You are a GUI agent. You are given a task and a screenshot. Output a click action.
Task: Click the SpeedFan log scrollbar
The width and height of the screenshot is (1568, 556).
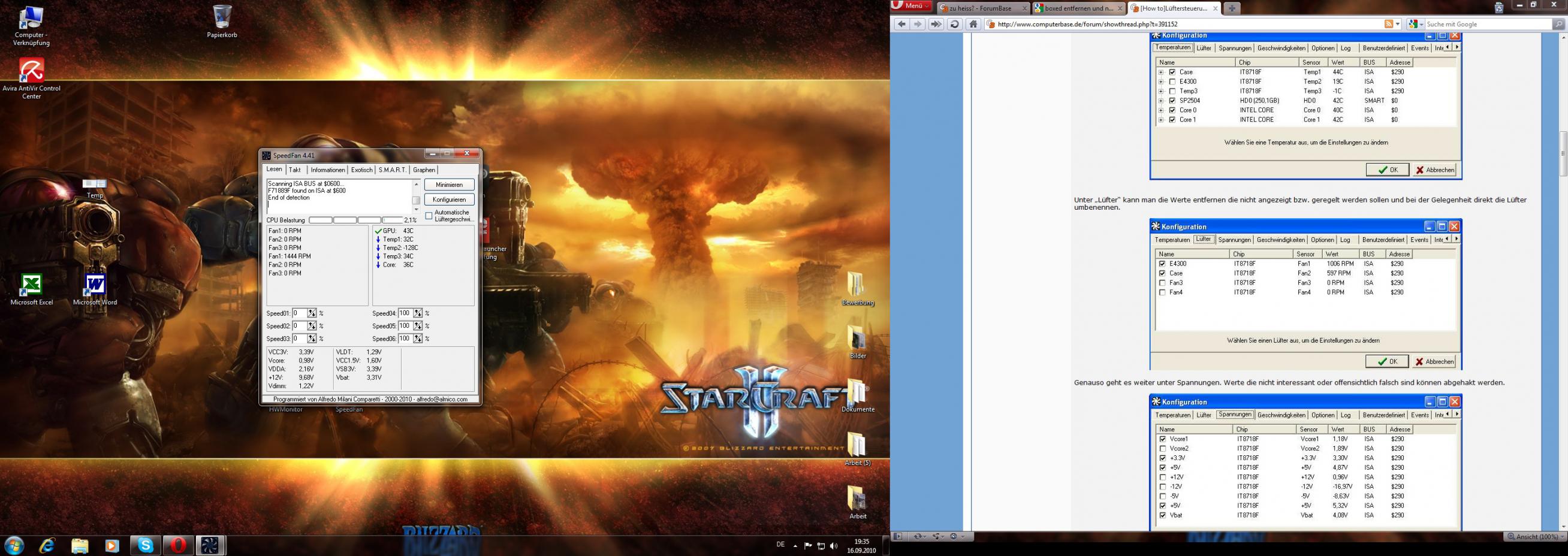click(417, 195)
